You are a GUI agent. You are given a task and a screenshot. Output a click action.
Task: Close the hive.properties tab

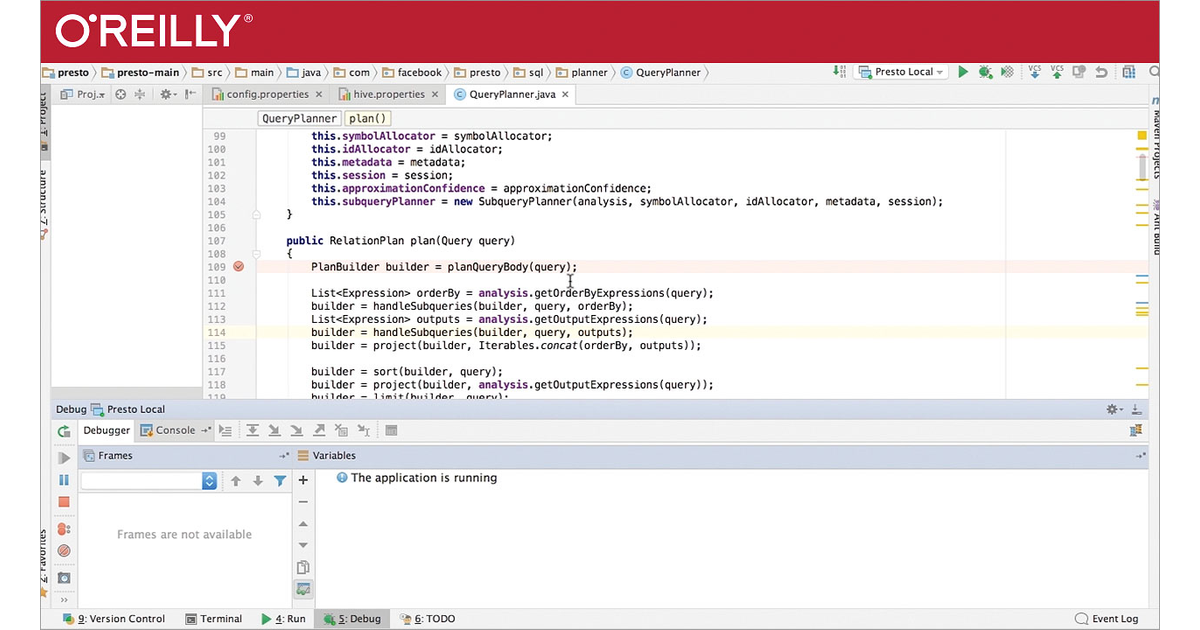tap(433, 94)
